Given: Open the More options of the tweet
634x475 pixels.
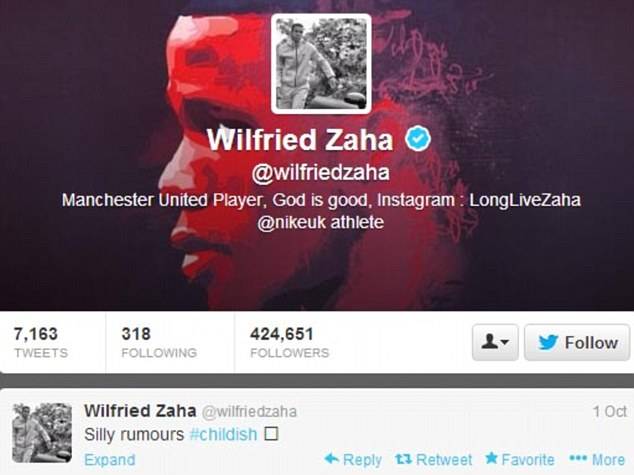Looking at the screenshot, I should 597,459.
